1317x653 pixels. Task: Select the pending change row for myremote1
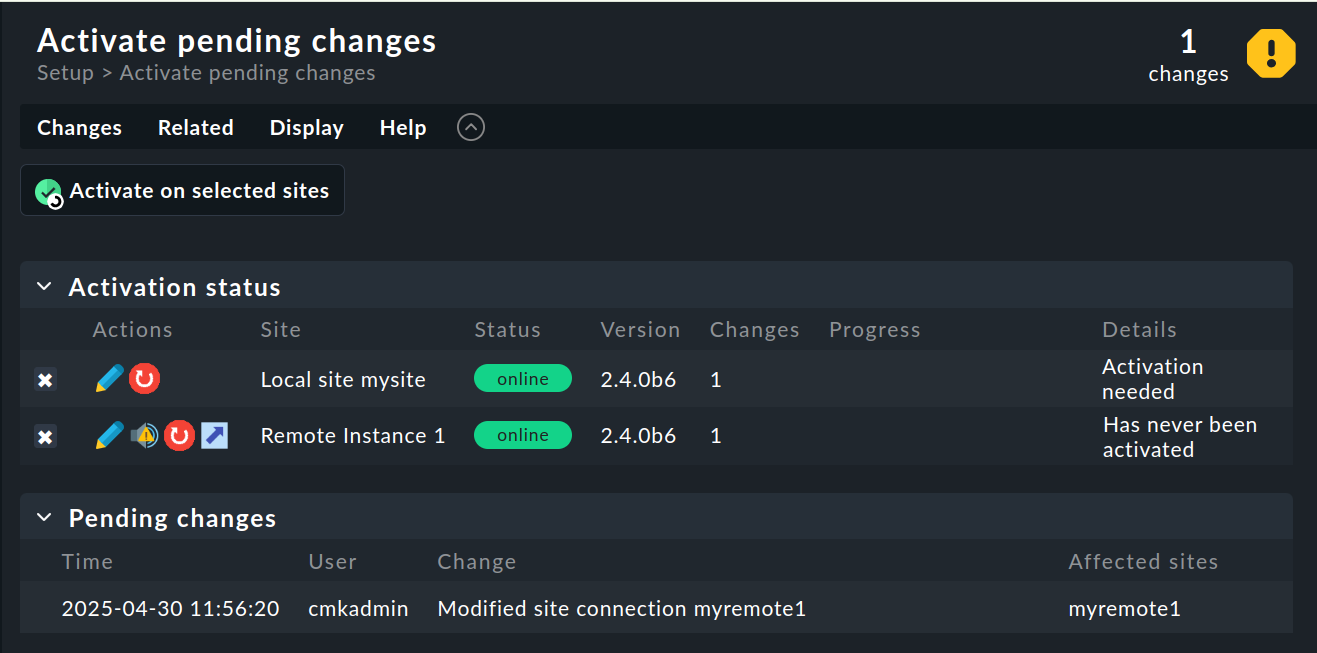click(620, 608)
